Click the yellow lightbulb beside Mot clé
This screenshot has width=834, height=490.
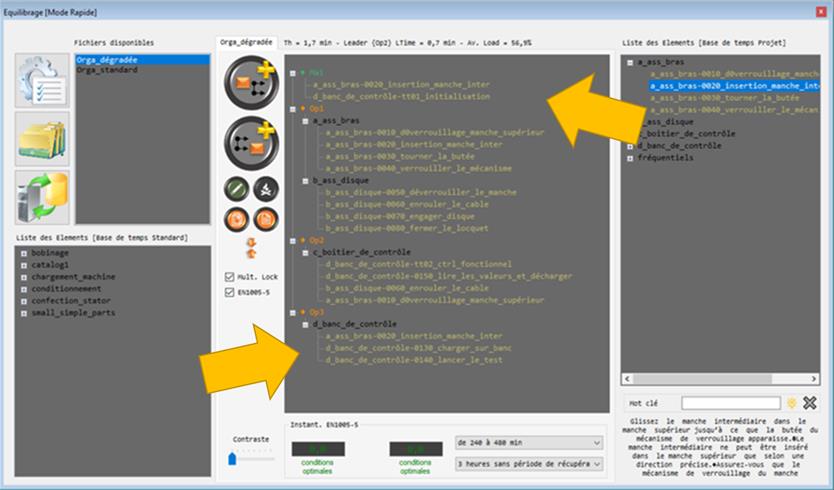(x=791, y=403)
